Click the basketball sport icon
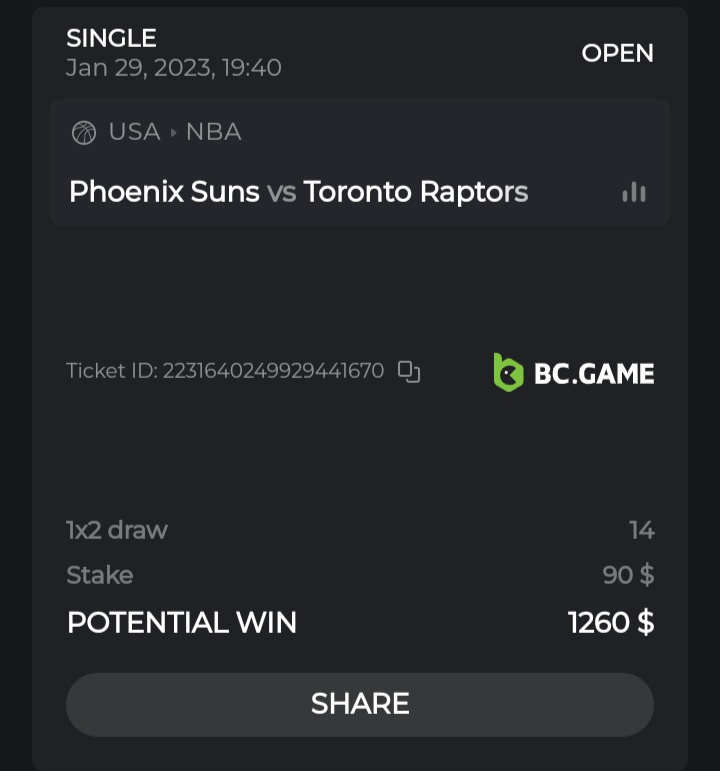 (x=84, y=133)
